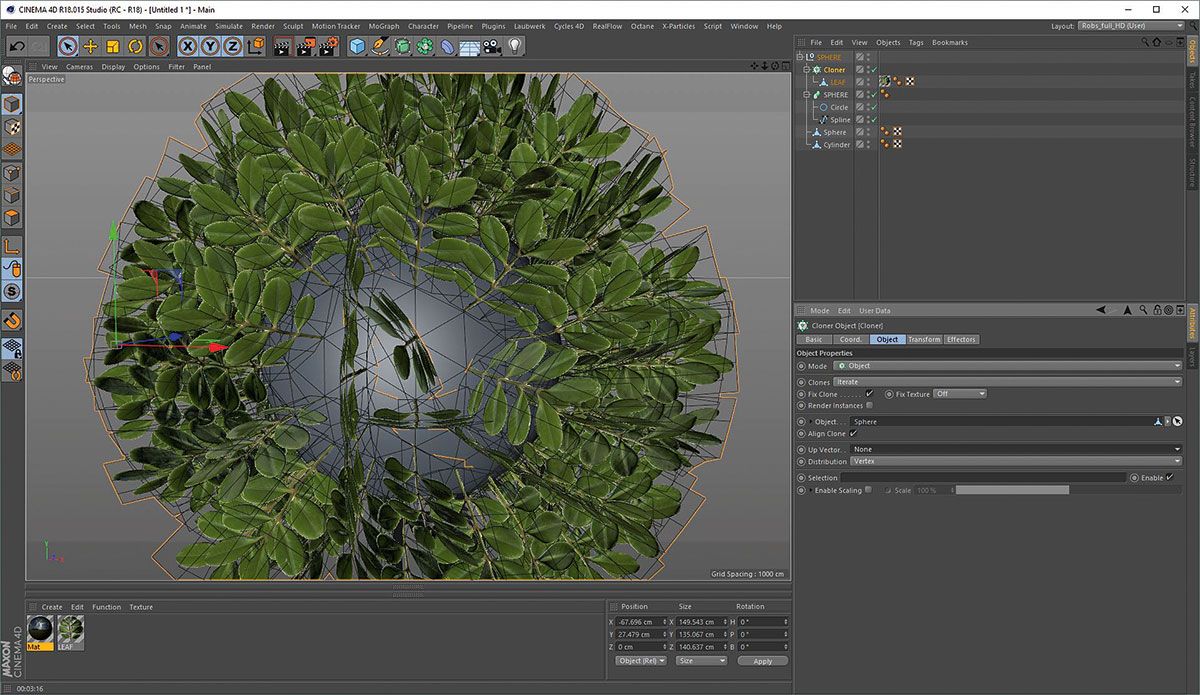The height and width of the screenshot is (695, 1200).
Task: Open the Distribution dropdown set to Vertex
Action: click(x=1000, y=461)
